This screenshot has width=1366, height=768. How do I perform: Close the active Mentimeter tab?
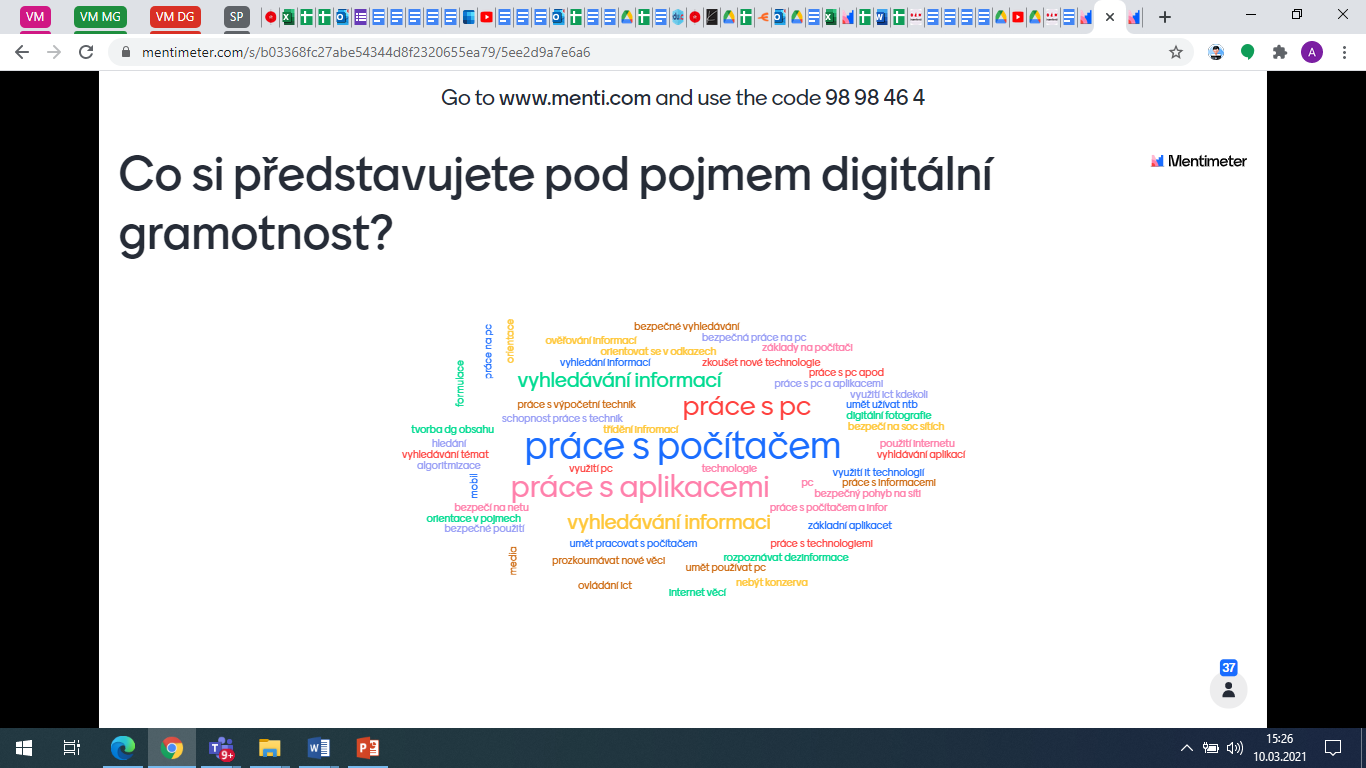(x=1110, y=17)
